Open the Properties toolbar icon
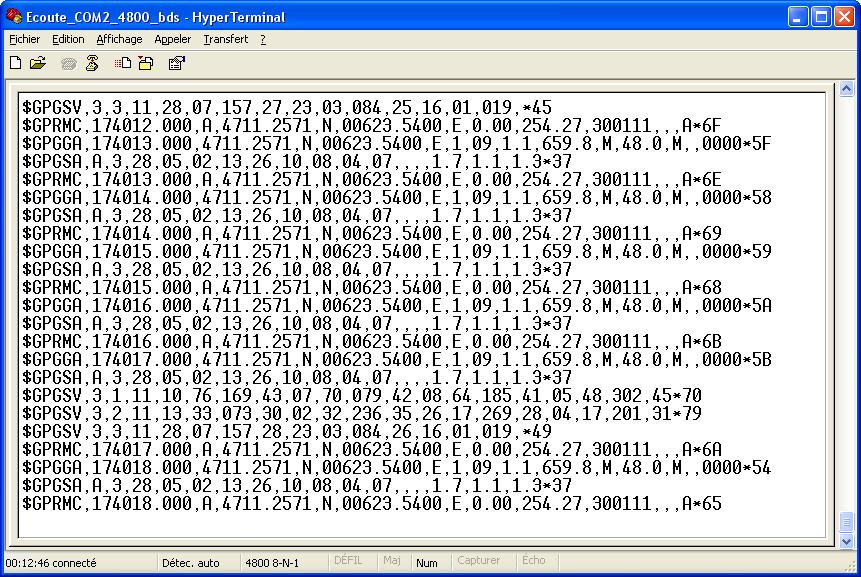 [x=177, y=63]
